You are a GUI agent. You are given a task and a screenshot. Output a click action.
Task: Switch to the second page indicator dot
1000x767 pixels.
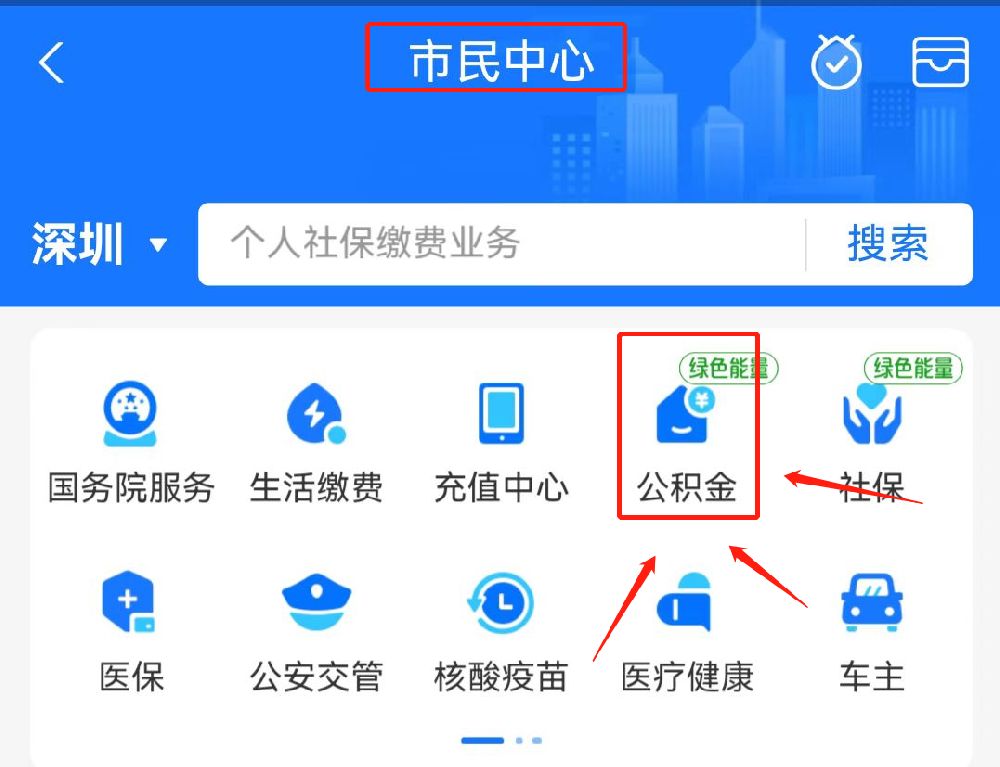tap(519, 740)
